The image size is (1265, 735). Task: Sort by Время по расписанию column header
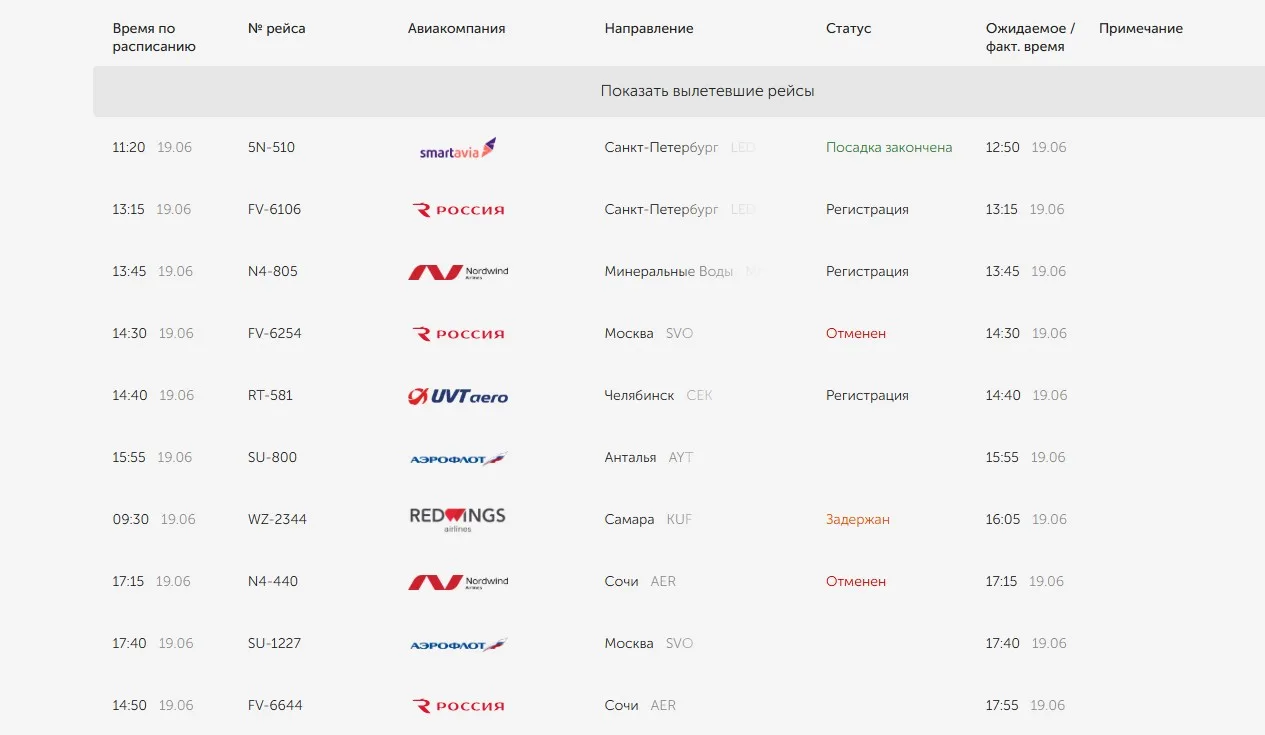coord(154,37)
